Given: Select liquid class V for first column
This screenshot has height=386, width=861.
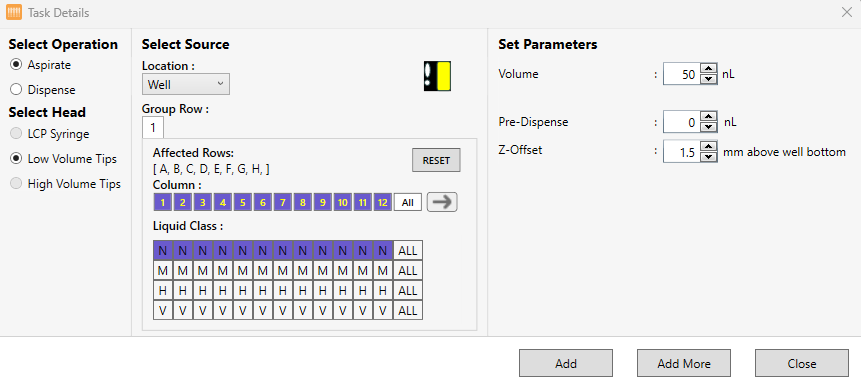Looking at the screenshot, I should point(163,310).
